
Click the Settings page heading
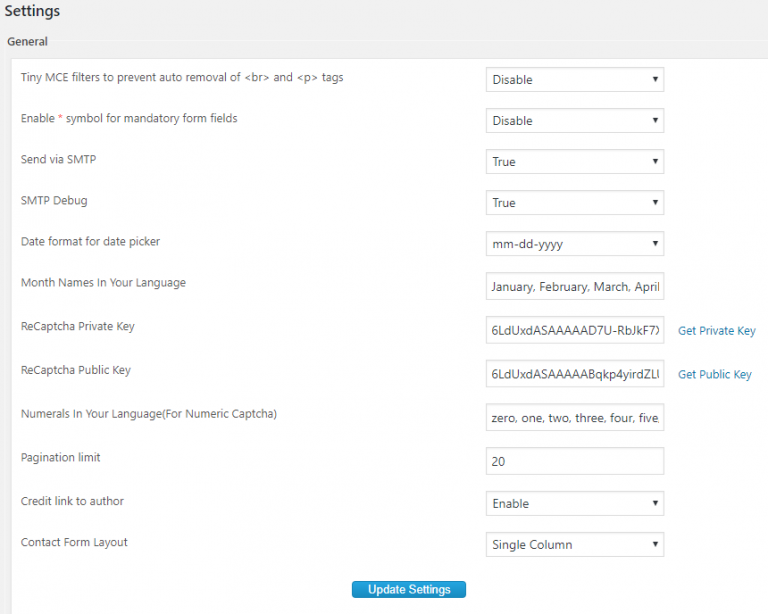pos(32,12)
